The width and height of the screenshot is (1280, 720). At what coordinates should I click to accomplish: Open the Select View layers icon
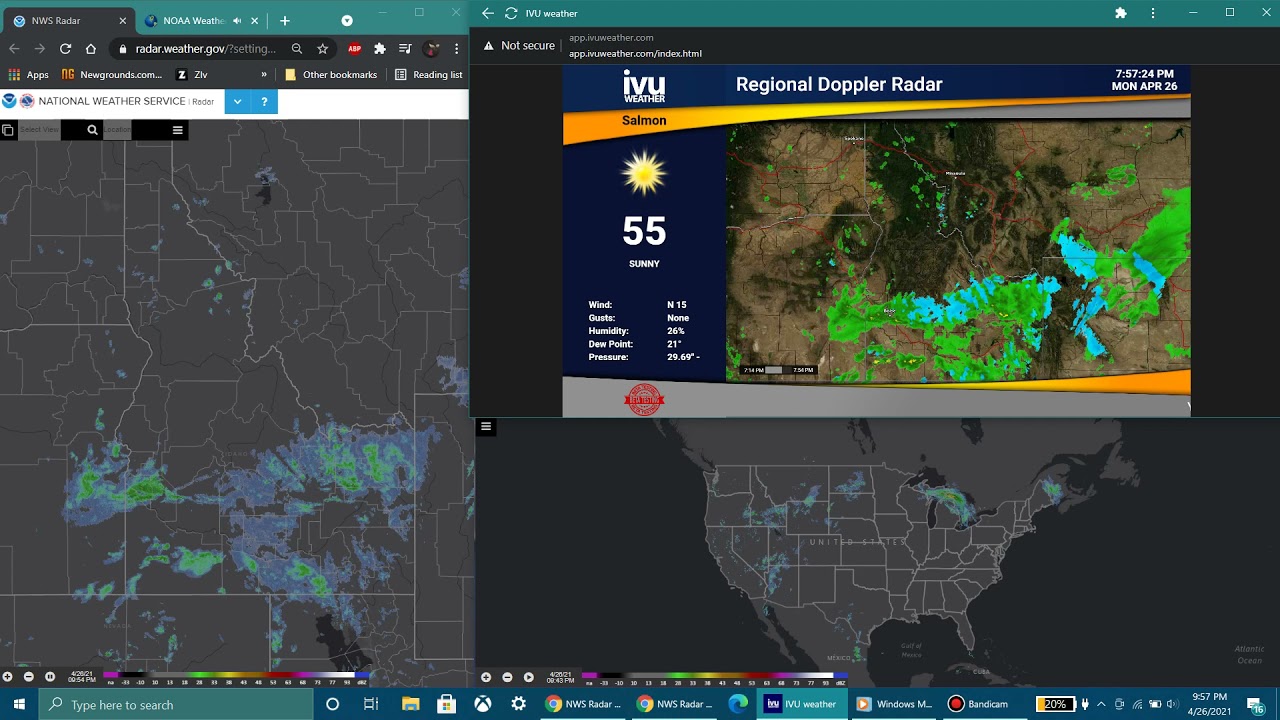[x=7, y=130]
